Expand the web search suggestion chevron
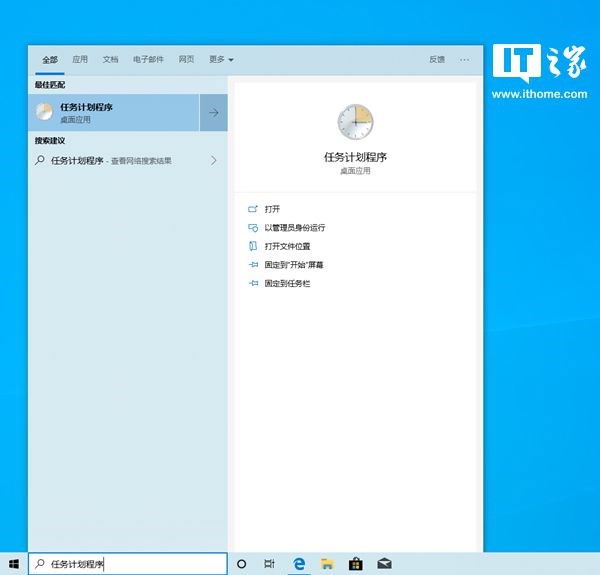Image resolution: width=600 pixels, height=575 pixels. 214,160
